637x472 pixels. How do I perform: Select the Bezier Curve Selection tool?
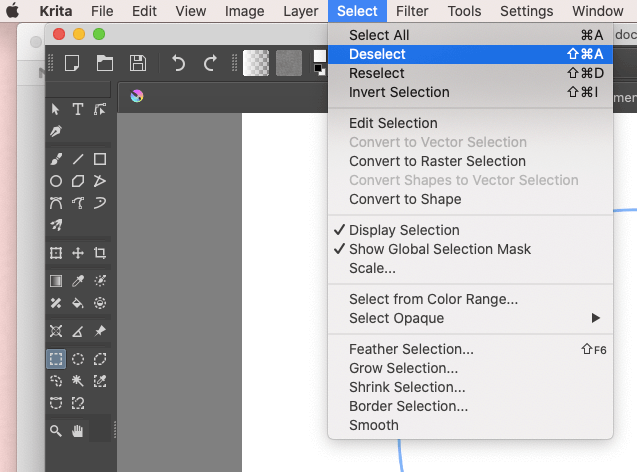point(56,403)
